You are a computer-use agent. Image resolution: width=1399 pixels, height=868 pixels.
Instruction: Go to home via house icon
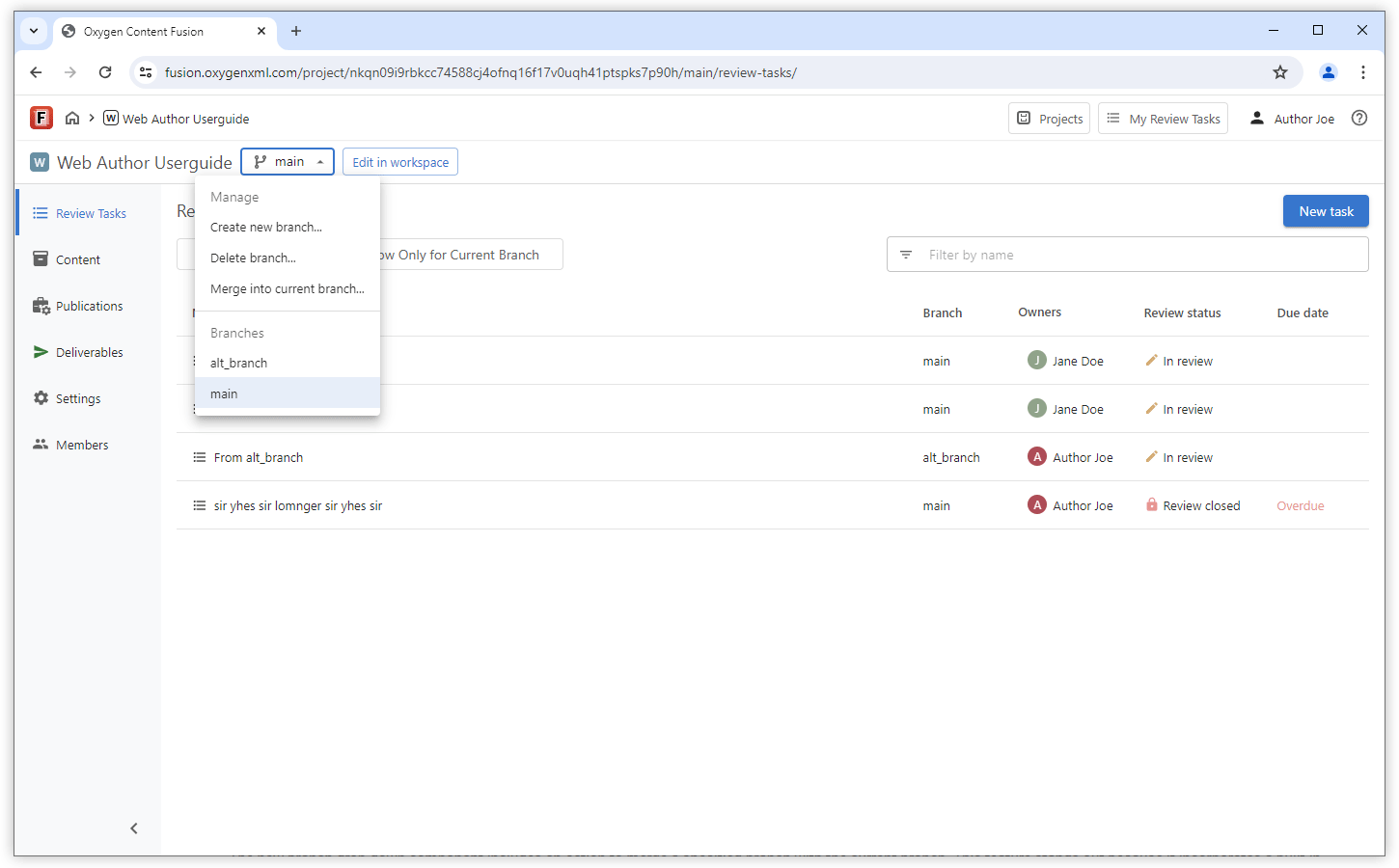72,119
